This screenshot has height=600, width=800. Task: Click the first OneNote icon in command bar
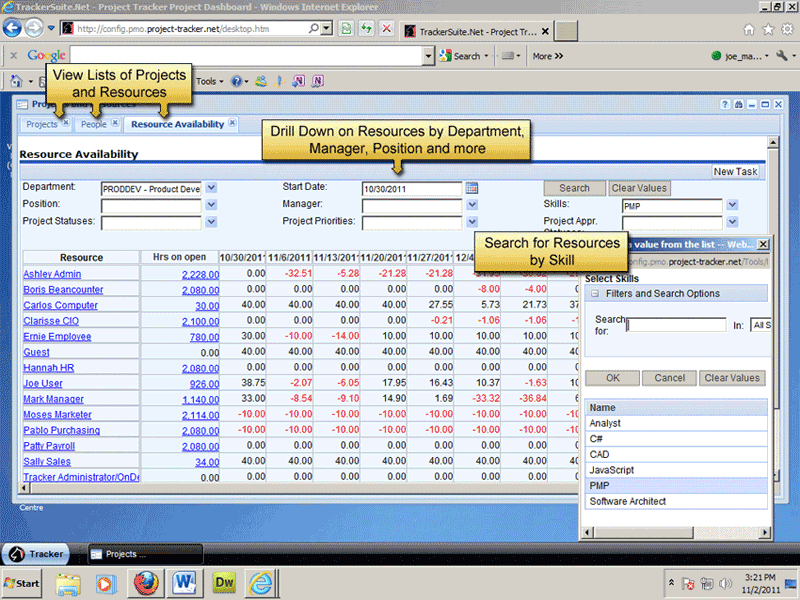coord(298,81)
